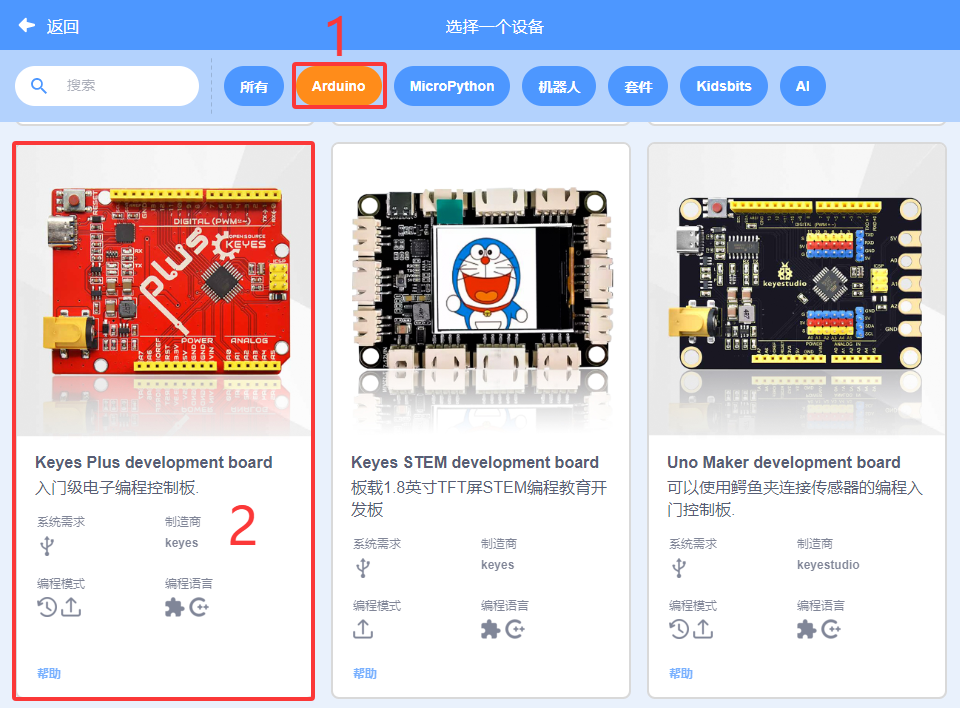This screenshot has height=708, width=960.
Task: Click C language icon on Uno Maker card
Action: 831,629
